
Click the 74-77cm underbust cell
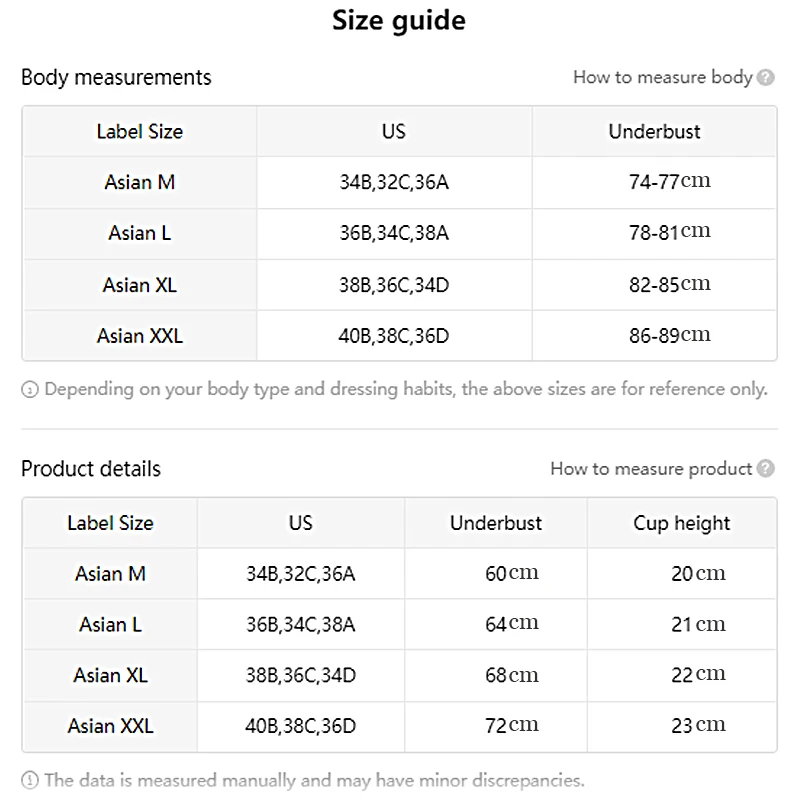[669, 182]
